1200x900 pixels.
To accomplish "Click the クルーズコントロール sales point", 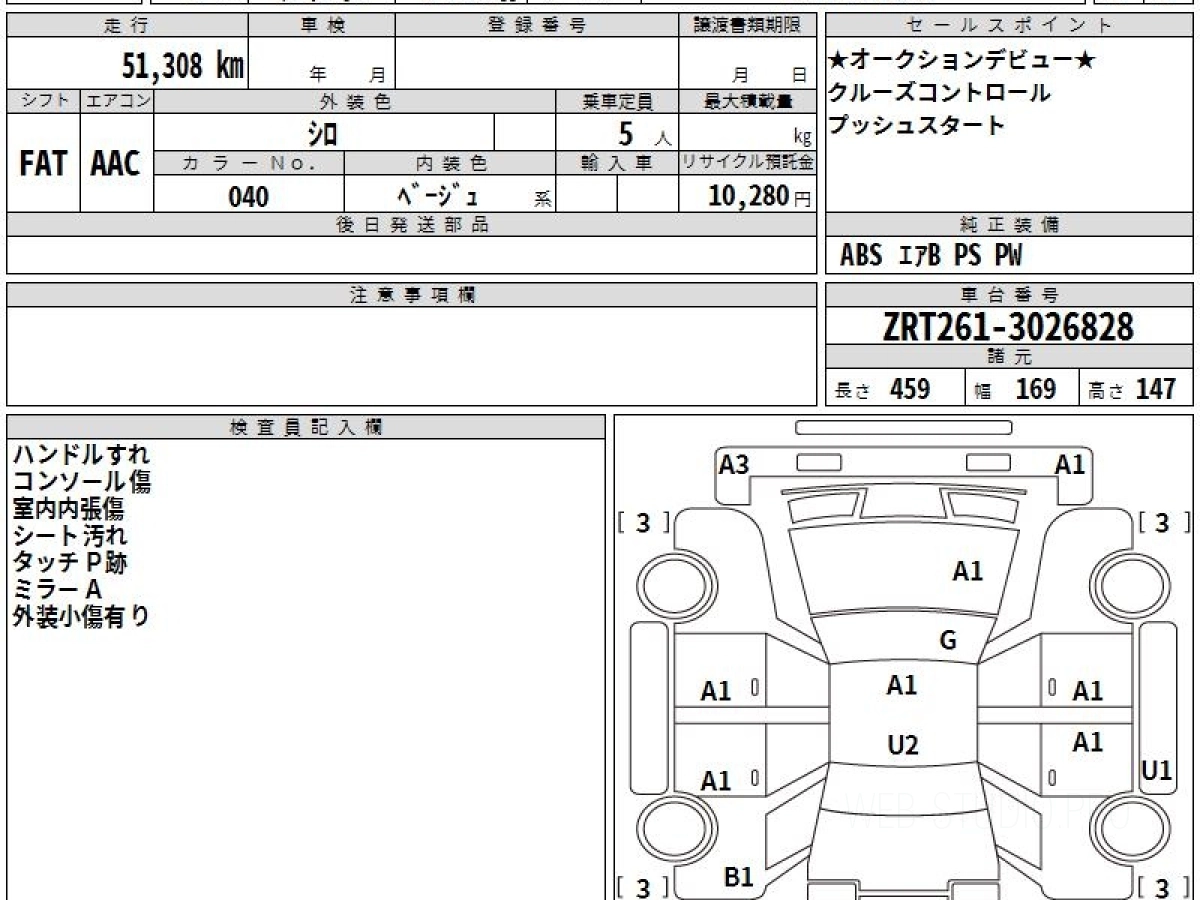I will (939, 93).
